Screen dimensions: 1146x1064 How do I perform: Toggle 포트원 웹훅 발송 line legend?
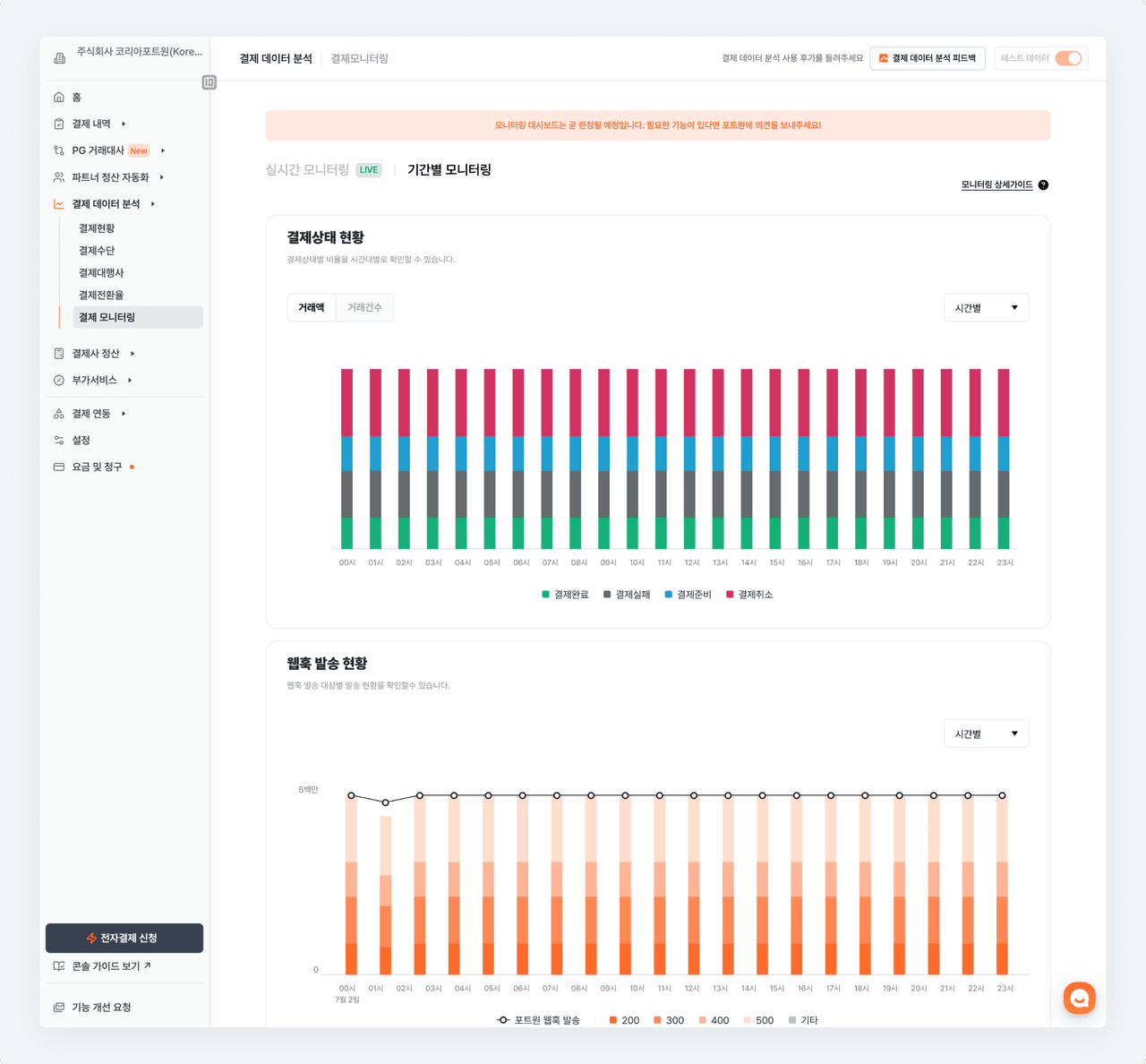538,1020
